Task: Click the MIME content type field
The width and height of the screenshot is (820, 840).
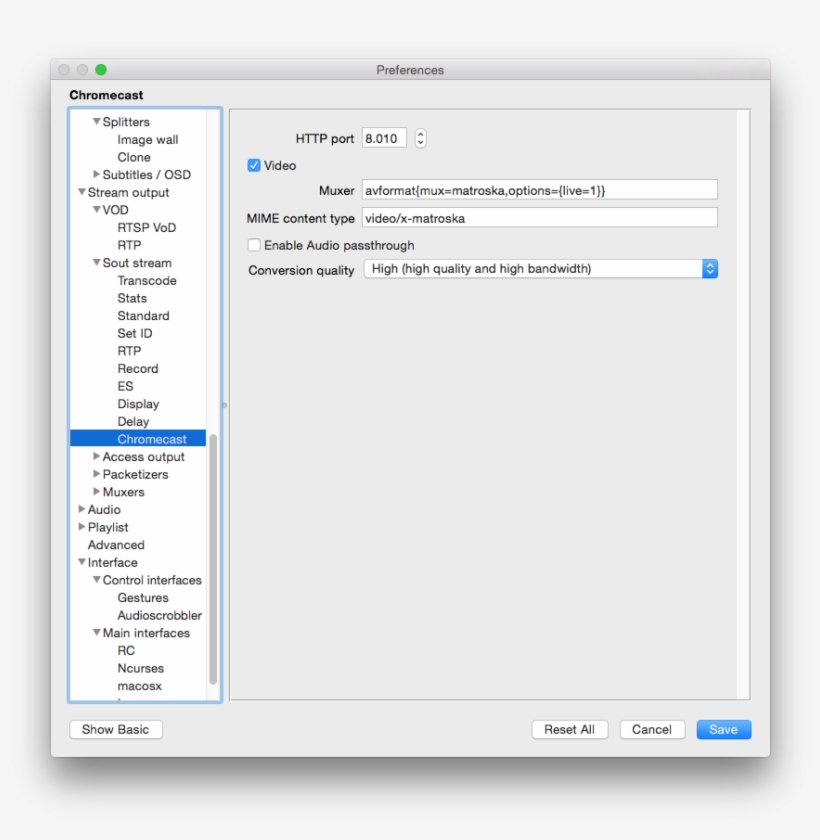Action: pos(539,218)
